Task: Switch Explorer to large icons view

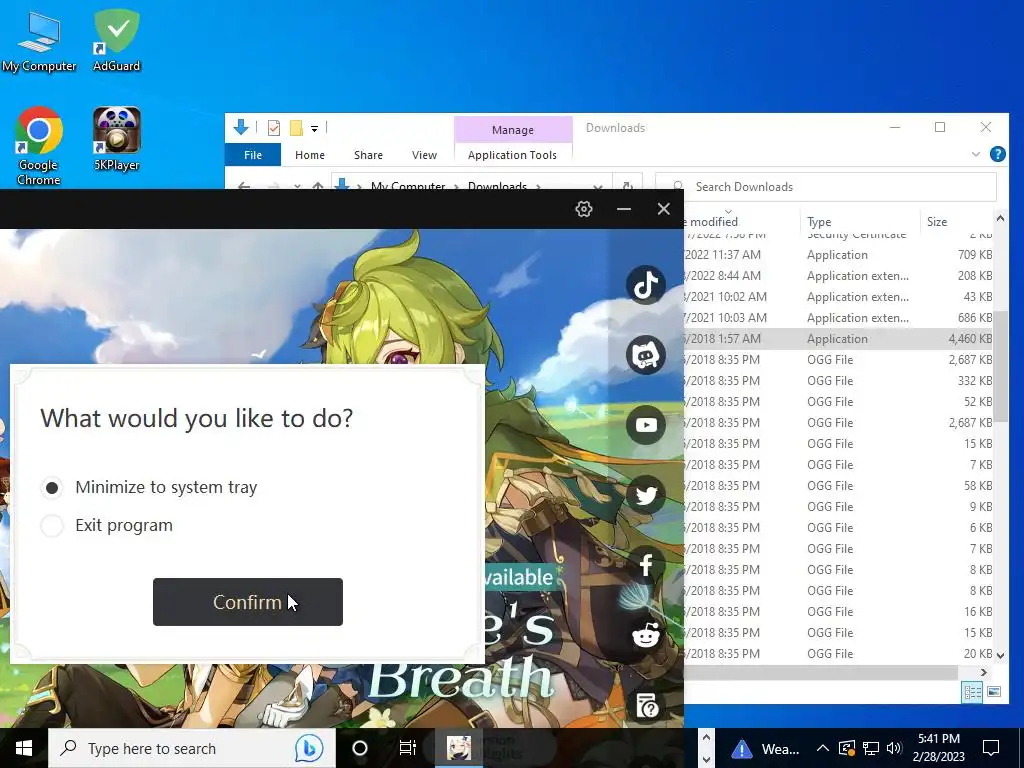Action: click(x=994, y=692)
